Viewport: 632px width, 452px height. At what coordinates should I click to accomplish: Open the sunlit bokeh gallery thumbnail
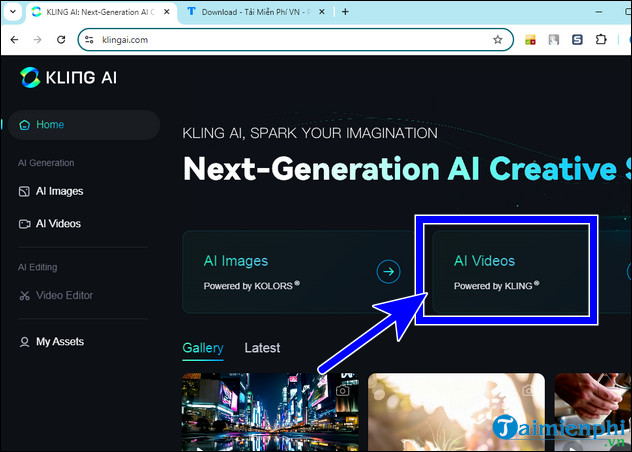[456, 412]
